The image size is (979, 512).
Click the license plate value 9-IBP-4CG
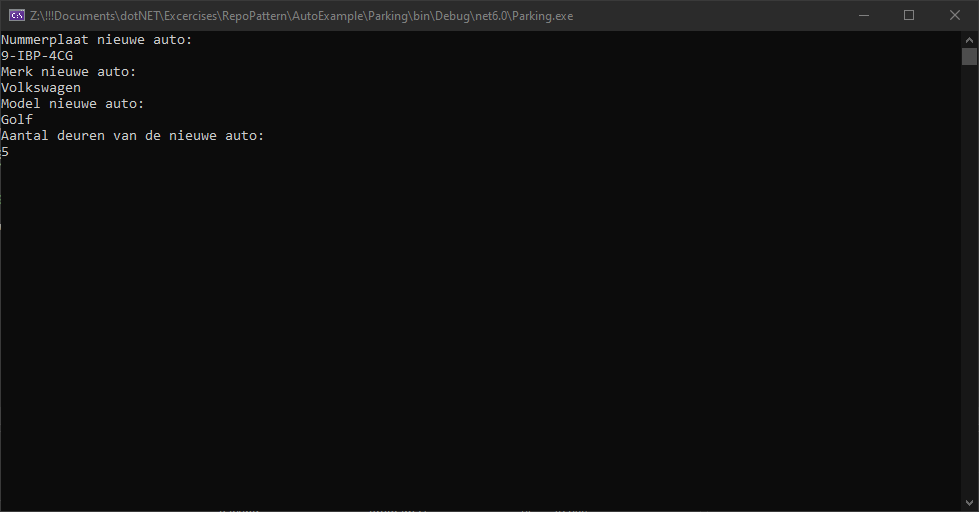[x=37, y=56]
